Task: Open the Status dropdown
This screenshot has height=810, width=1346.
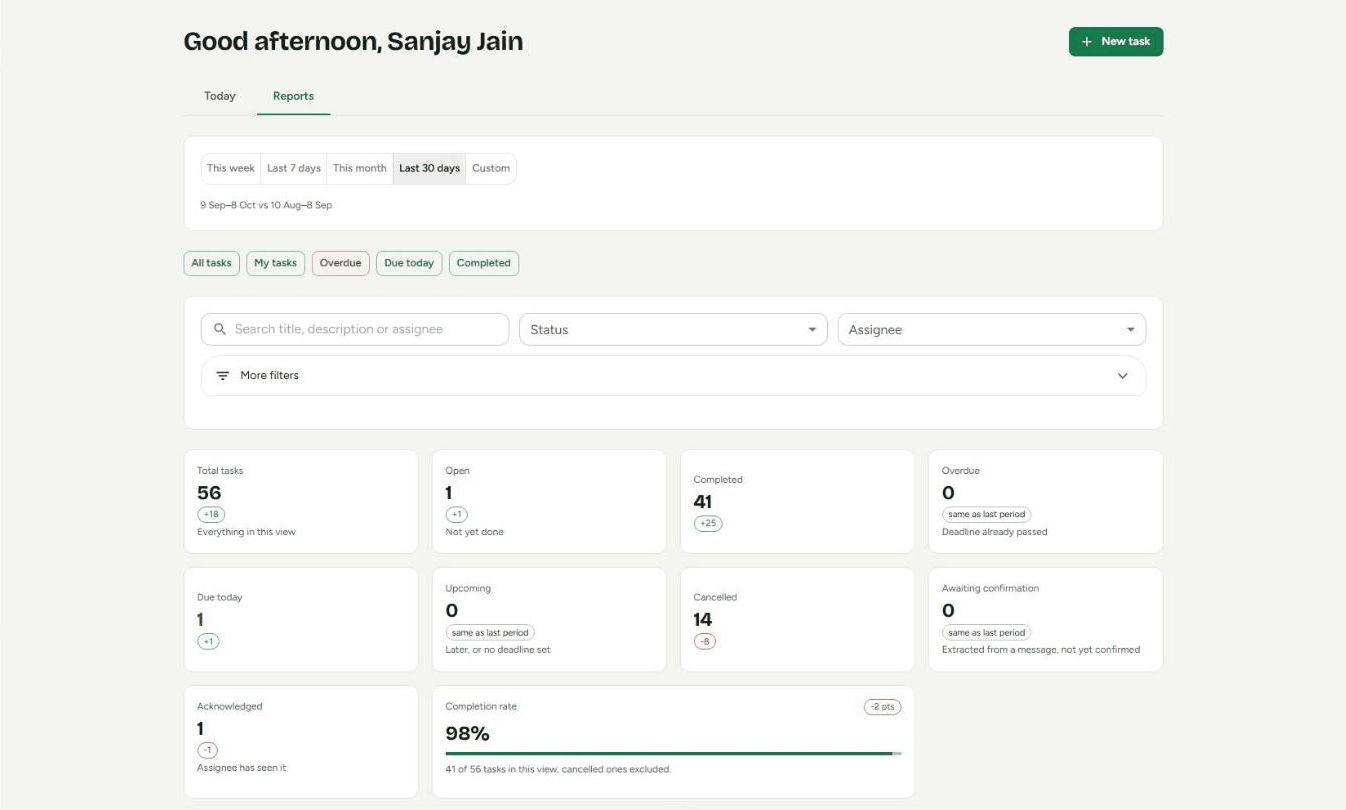Action: (x=673, y=330)
